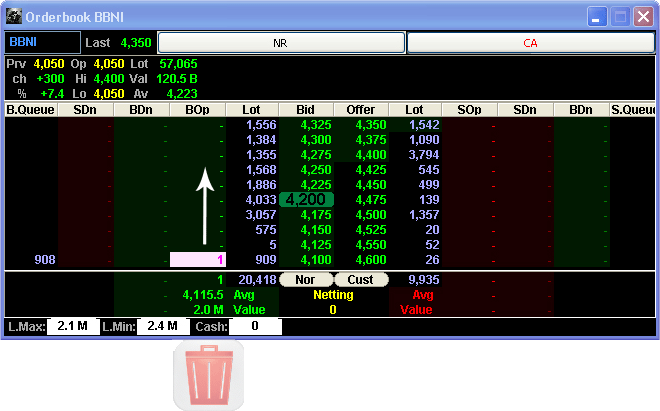Click total offer lot 9,935
The width and height of the screenshot is (660, 411).
click(424, 280)
